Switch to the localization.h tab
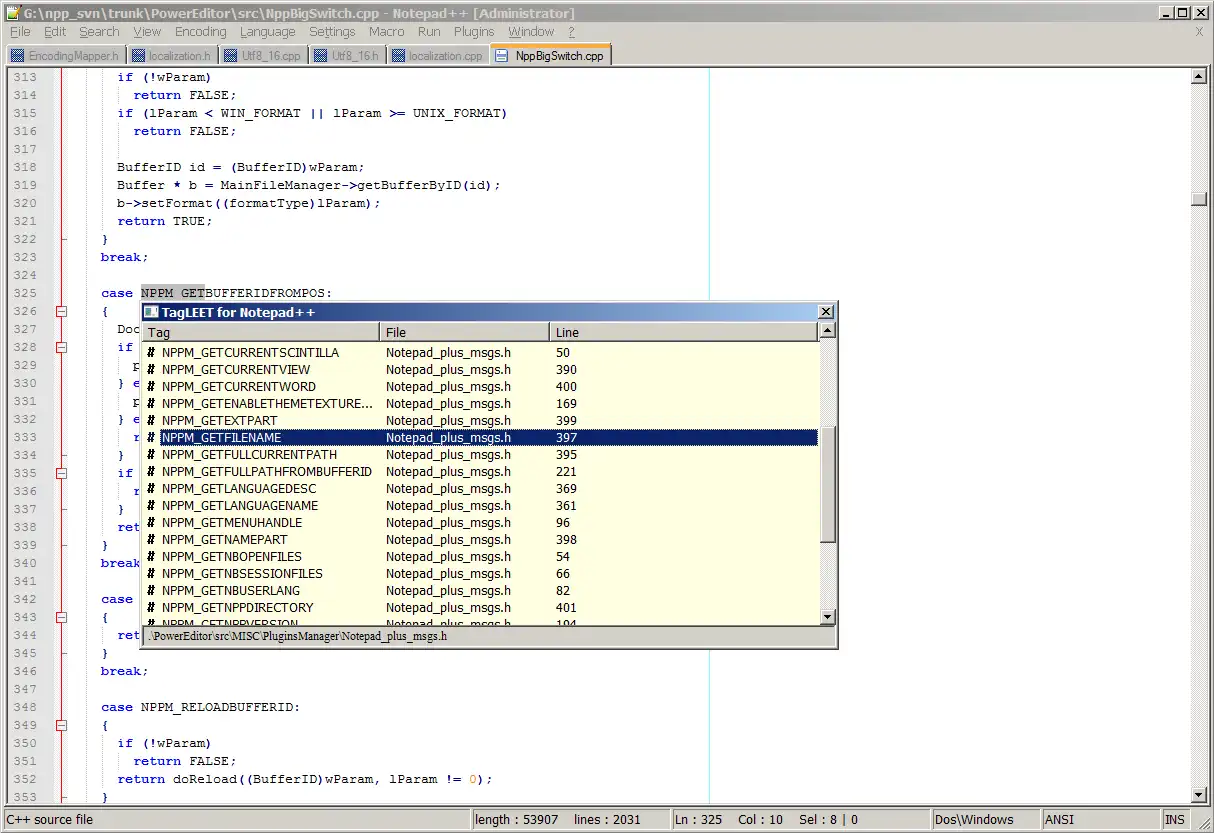 pos(172,56)
